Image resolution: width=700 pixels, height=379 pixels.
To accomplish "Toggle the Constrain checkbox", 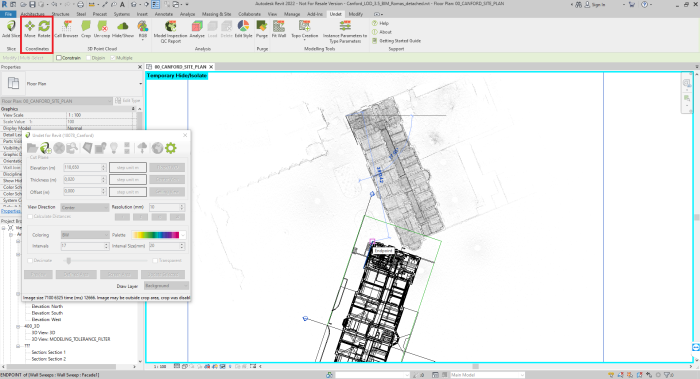I will [x=58, y=58].
